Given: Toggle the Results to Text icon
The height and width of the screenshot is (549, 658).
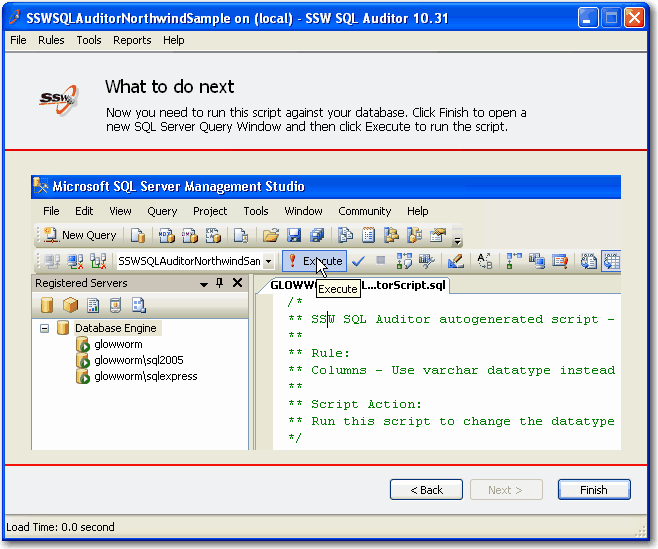Looking at the screenshot, I should tap(588, 261).
